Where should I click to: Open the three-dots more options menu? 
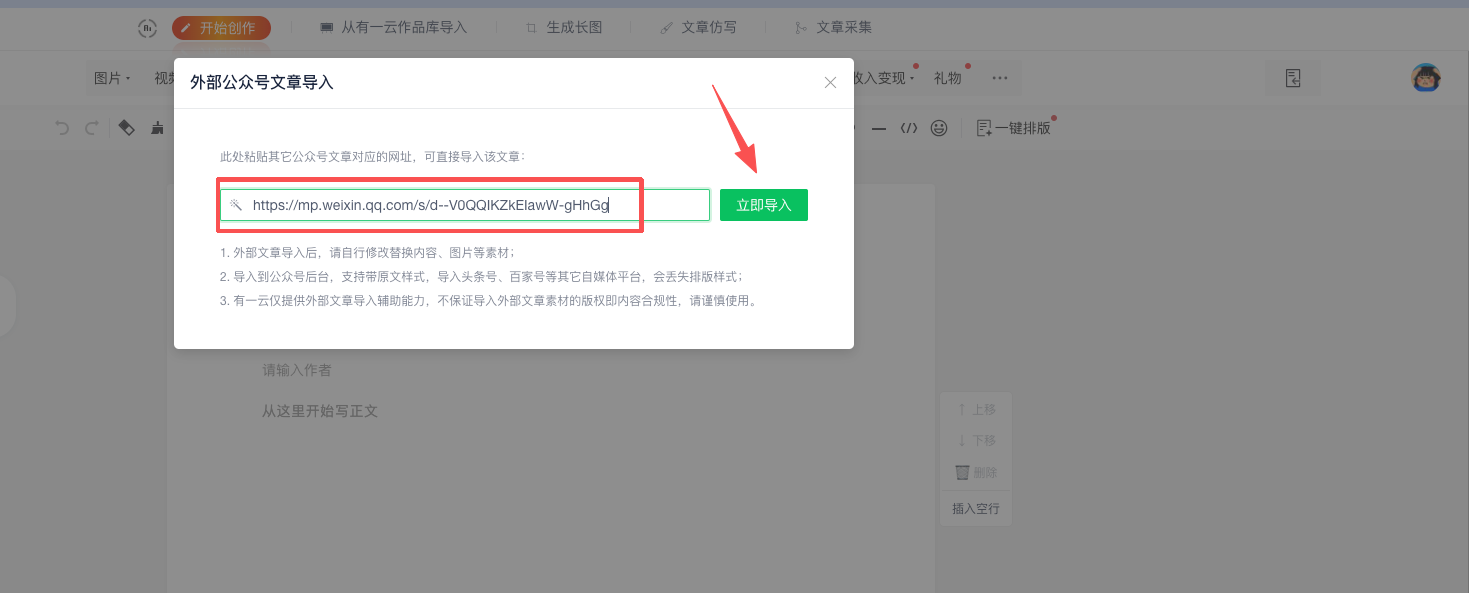[x=1000, y=78]
